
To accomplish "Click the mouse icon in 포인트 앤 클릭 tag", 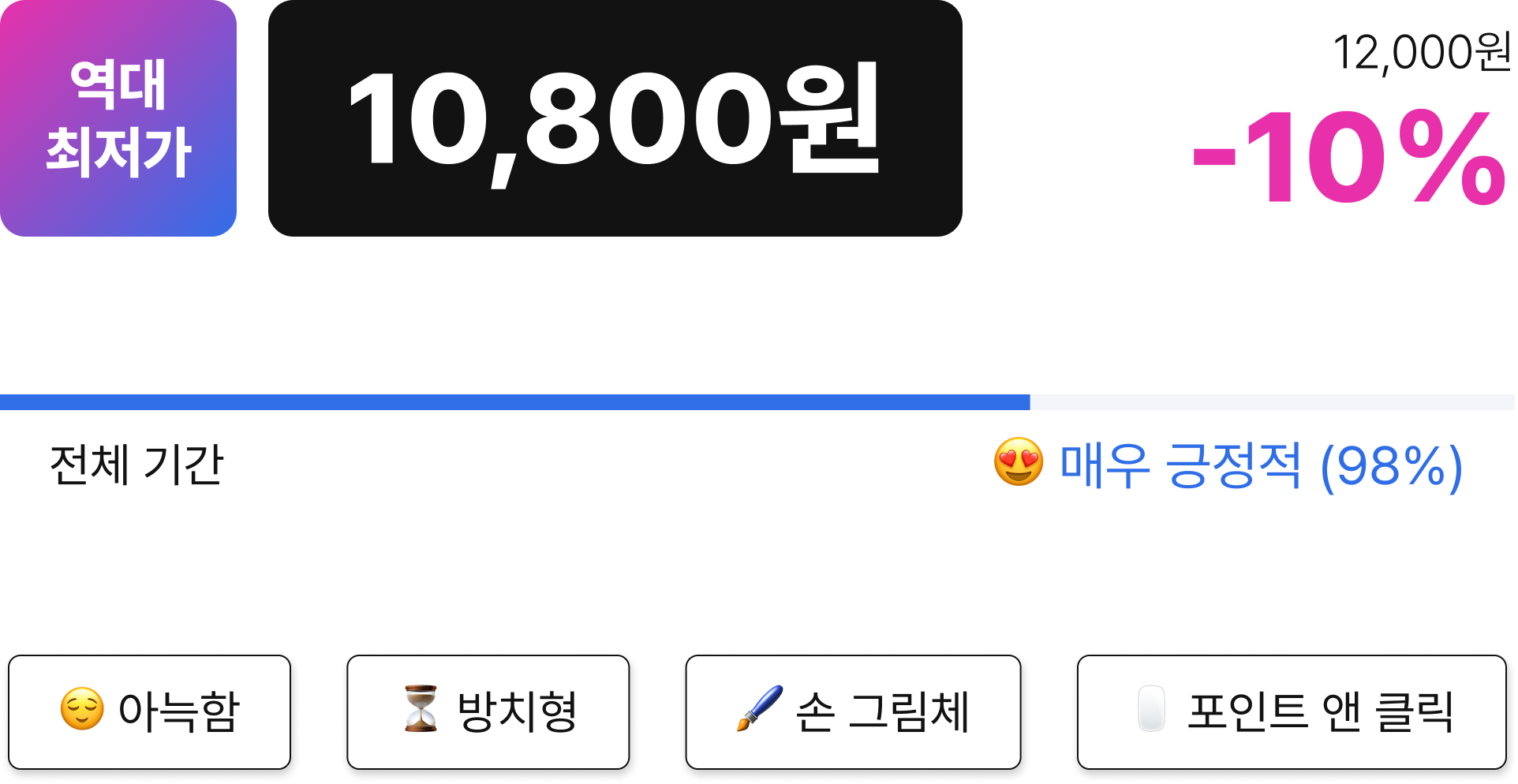I will tap(1151, 708).
